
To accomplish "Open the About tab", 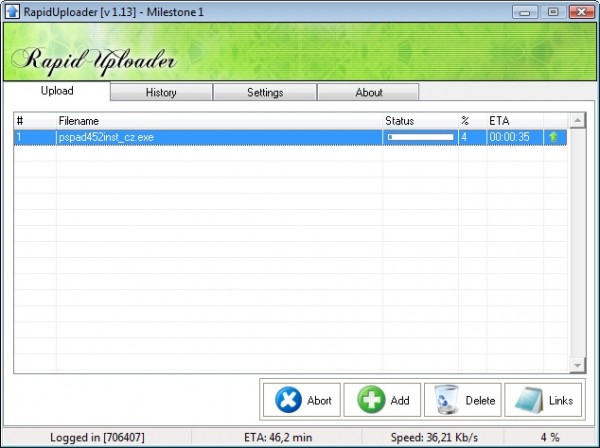I will [x=368, y=92].
